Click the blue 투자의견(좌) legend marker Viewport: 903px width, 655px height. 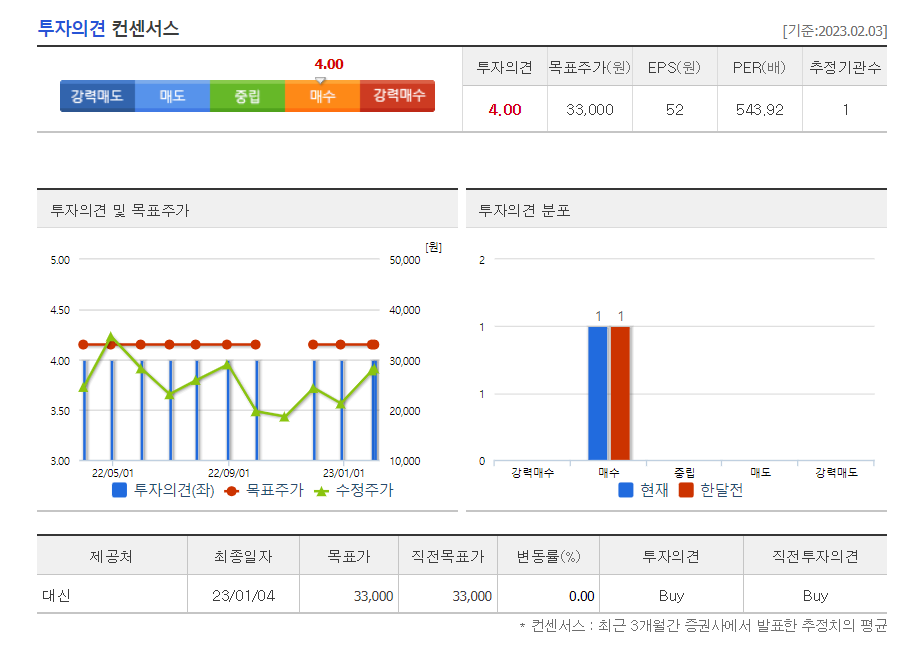click(119, 490)
